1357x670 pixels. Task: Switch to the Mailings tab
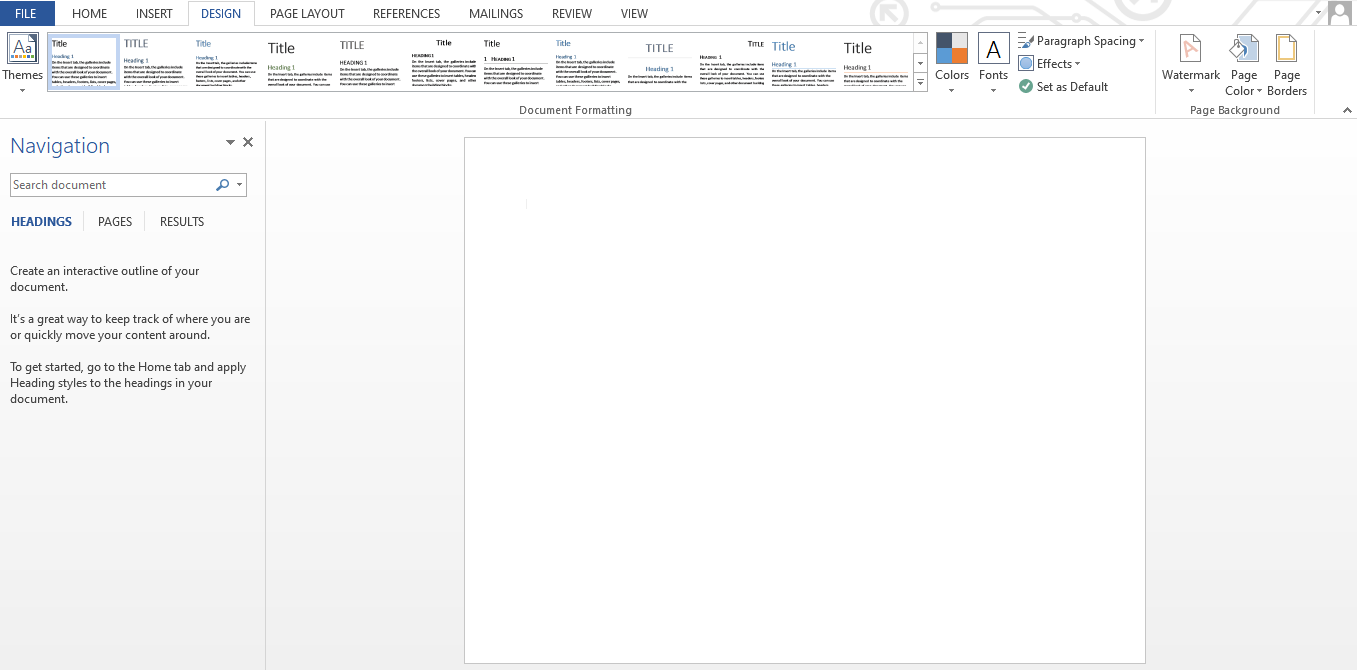[x=495, y=13]
